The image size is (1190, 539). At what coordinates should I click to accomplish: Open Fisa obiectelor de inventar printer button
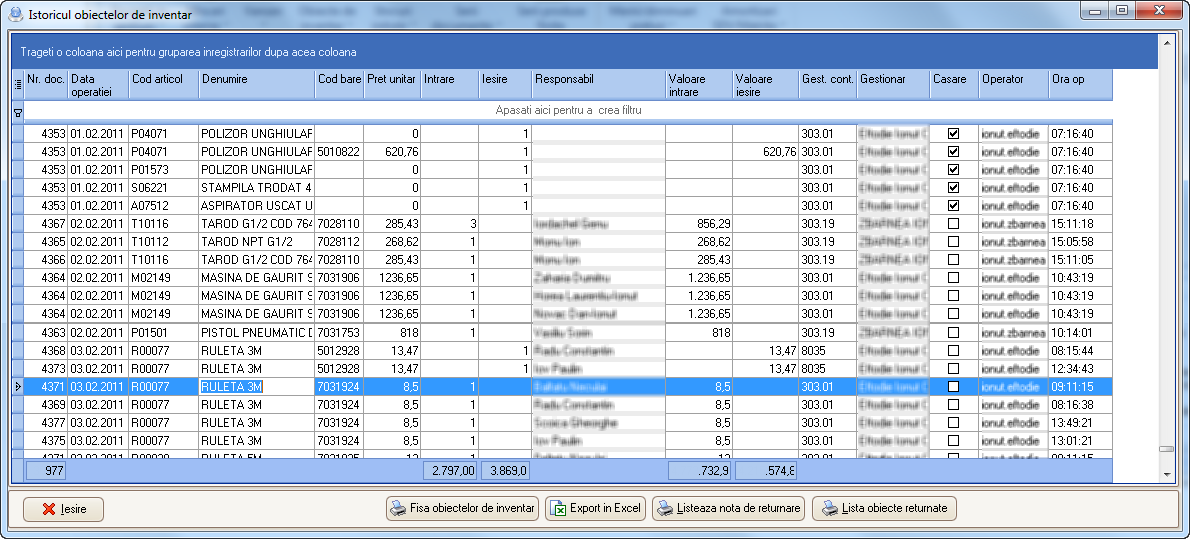click(x=462, y=508)
